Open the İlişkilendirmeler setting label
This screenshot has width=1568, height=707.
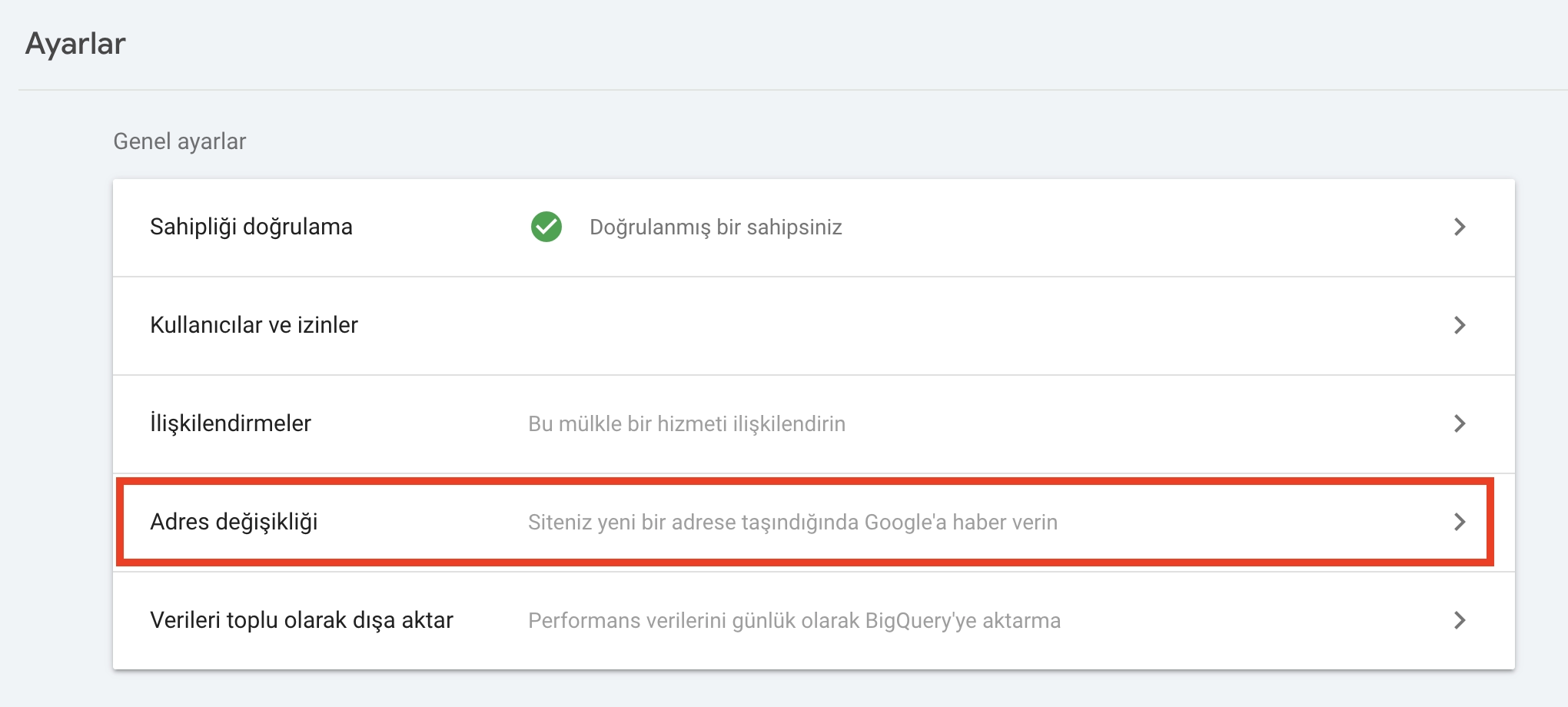(231, 423)
